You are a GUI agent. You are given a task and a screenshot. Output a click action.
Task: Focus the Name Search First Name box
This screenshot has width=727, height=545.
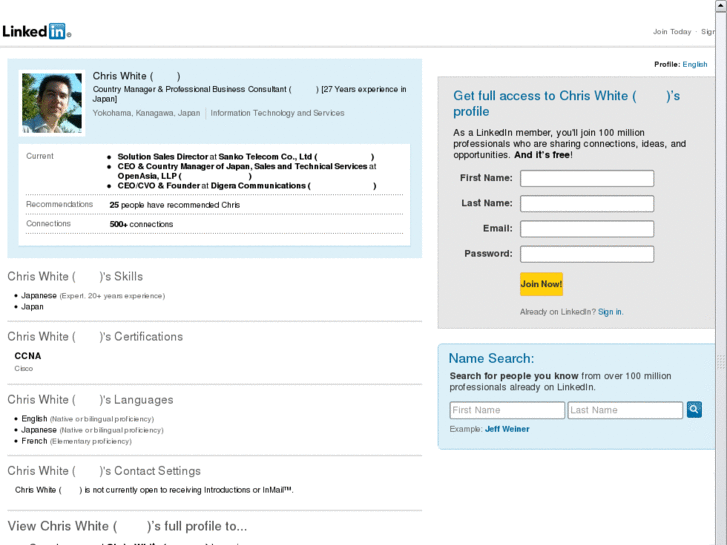[507, 410]
